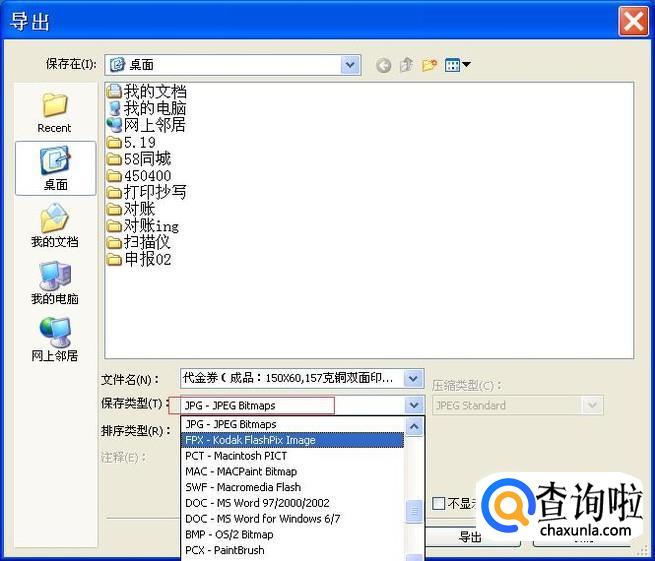The height and width of the screenshot is (561, 655).
Task: Select the 5.19 folder
Action: pyautogui.click(x=131, y=142)
